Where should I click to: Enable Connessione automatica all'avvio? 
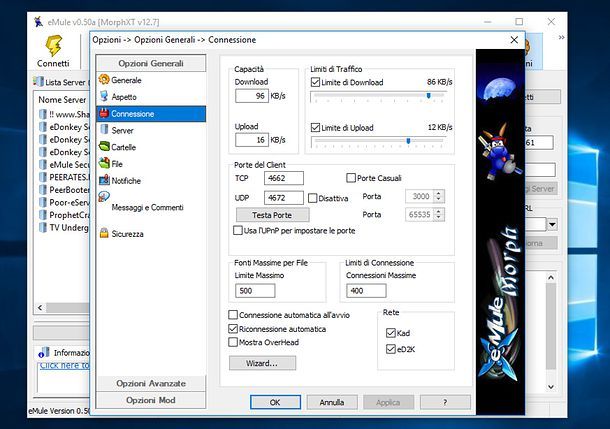tap(233, 315)
